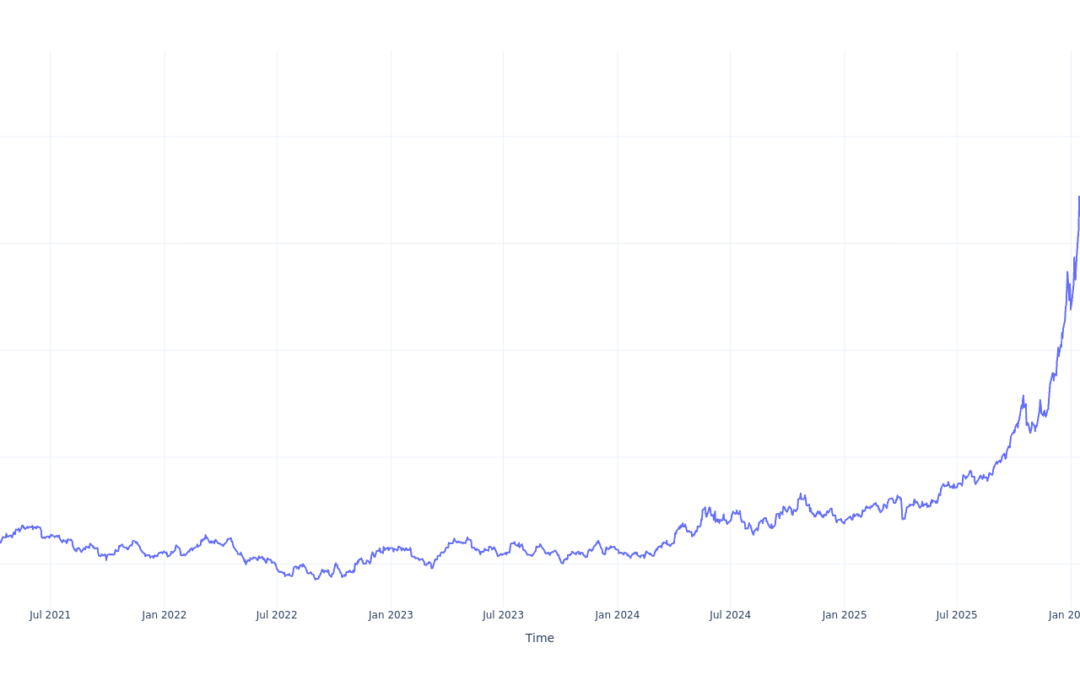Click the Jan 2025 axis label
This screenshot has width=1080, height=675.
(x=844, y=615)
